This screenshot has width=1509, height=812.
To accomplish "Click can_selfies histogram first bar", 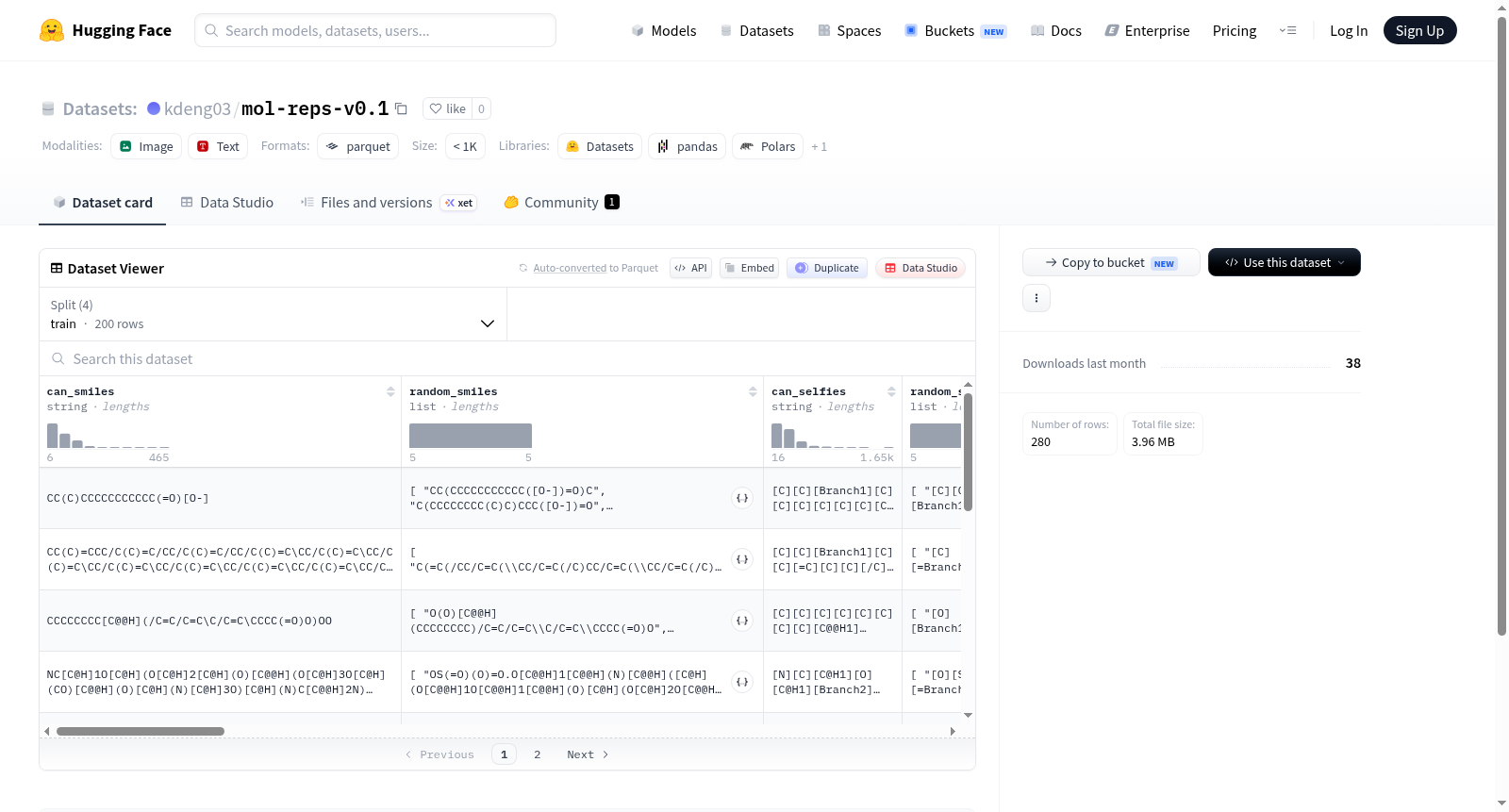I will [777, 435].
